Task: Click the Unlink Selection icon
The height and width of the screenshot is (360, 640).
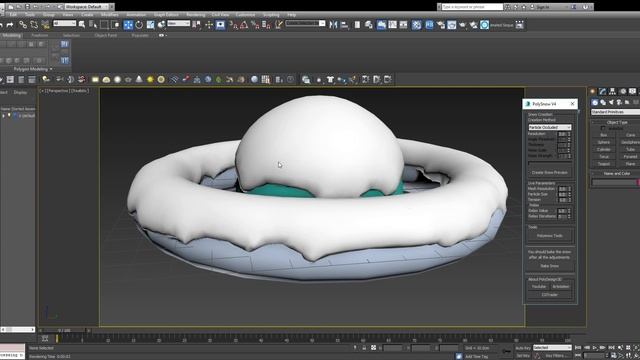Action: click(34, 25)
